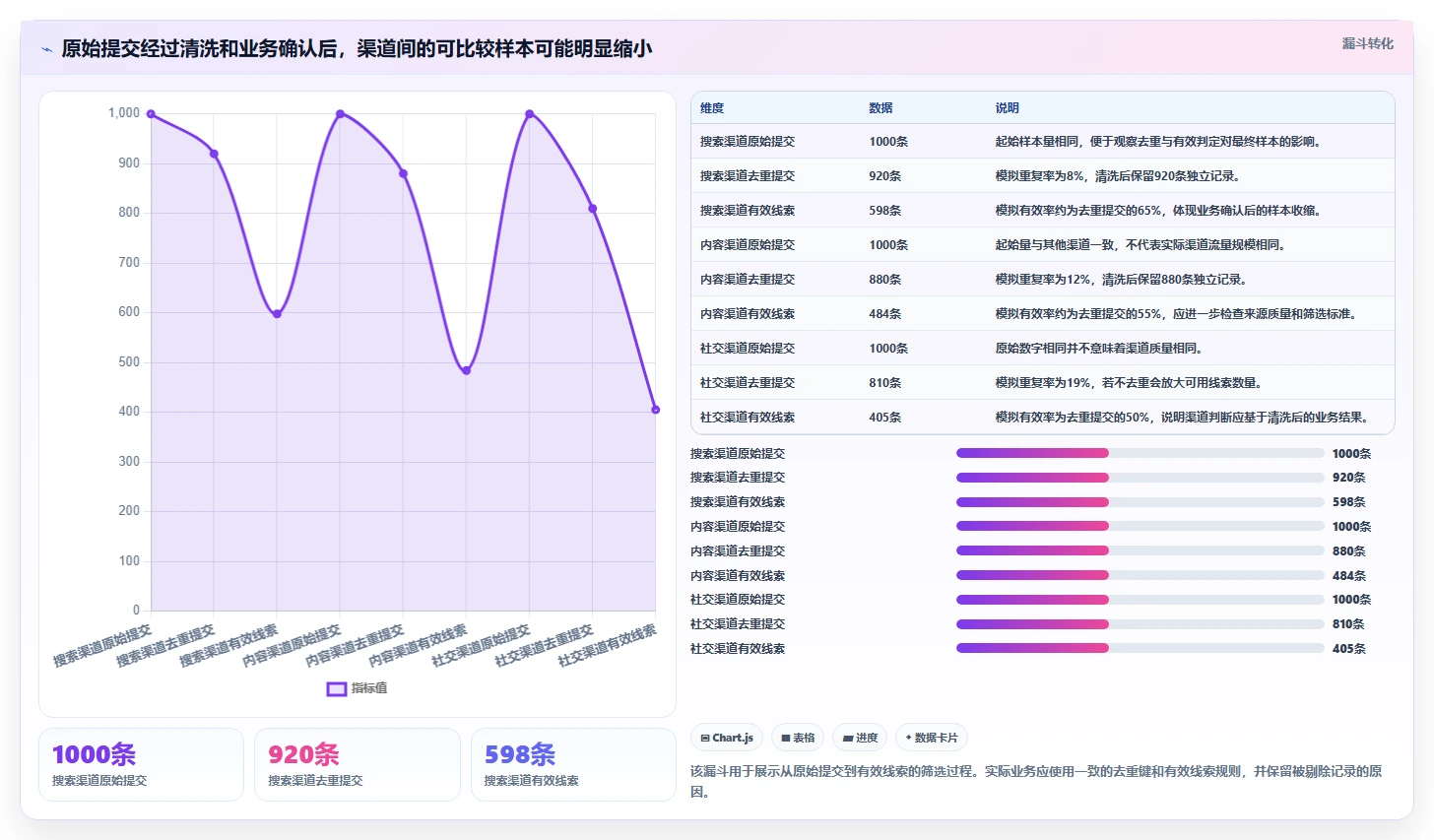Click the 598条 搜索渠道有效线索 data card
Image resolution: width=1434 pixels, height=840 pixels.
point(573,764)
